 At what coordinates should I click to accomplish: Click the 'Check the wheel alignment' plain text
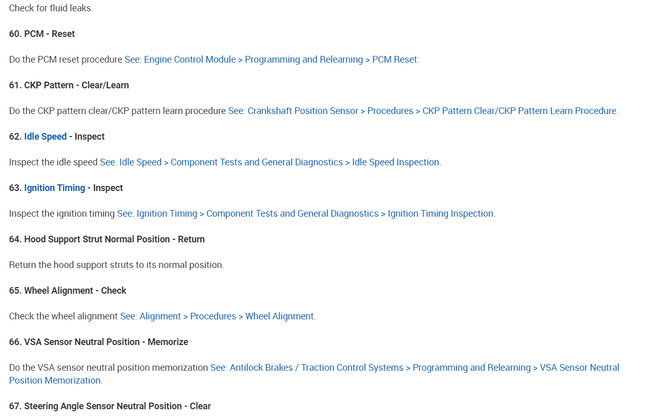(x=63, y=316)
